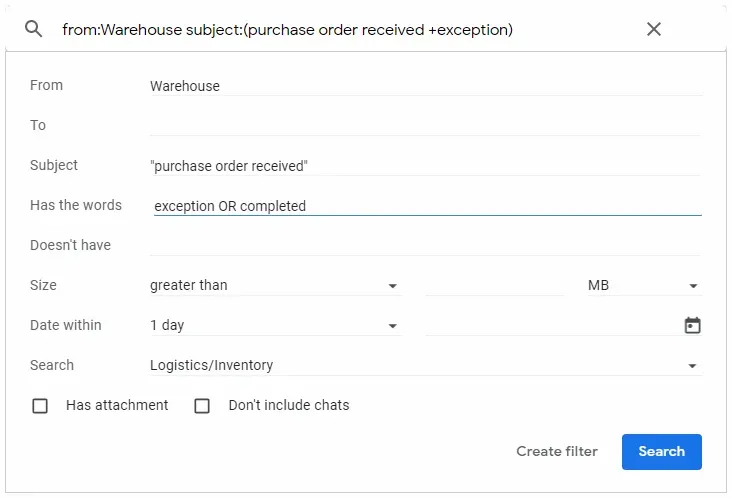Viewport: 732px width, 498px height.
Task: Click the top search query text box
Action: [x=345, y=29]
